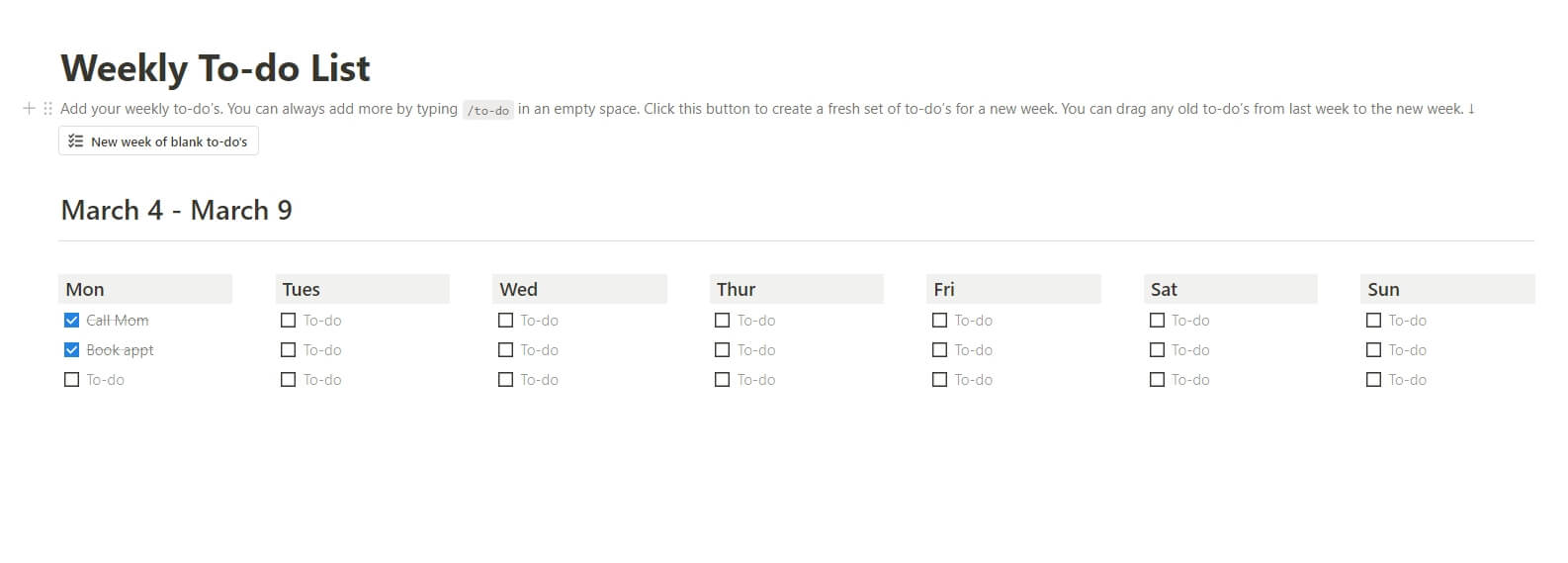The height and width of the screenshot is (563, 1568).
Task: Select the Sun column header
Action: pyautogui.click(x=1383, y=290)
